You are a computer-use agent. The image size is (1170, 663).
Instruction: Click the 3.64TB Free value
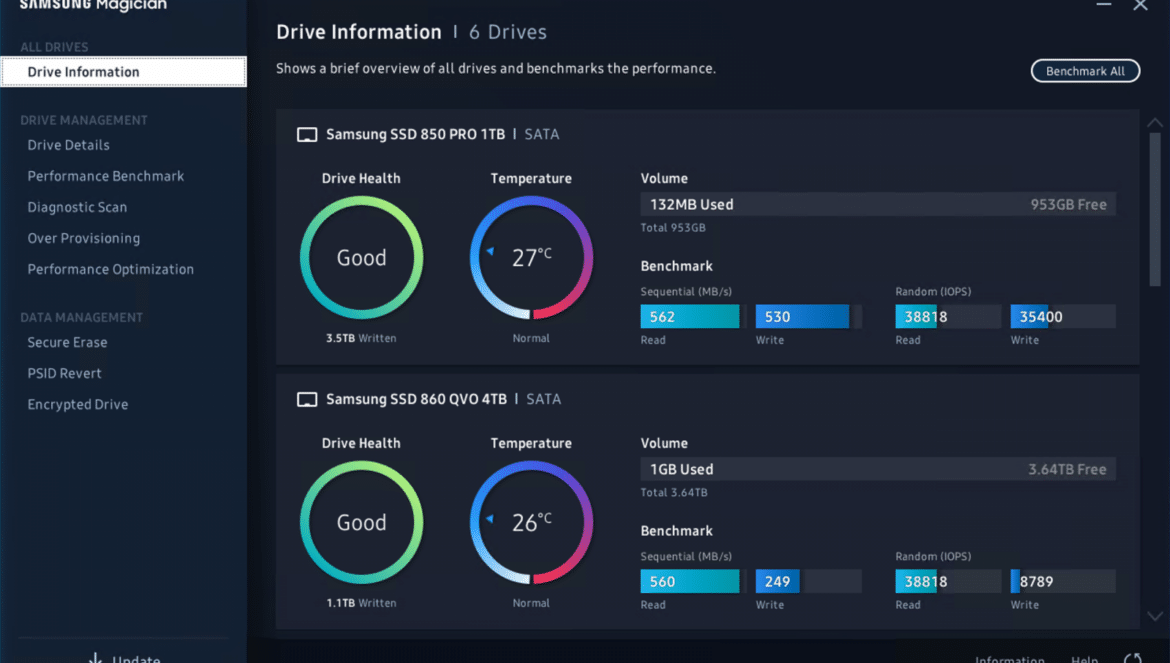point(1067,469)
